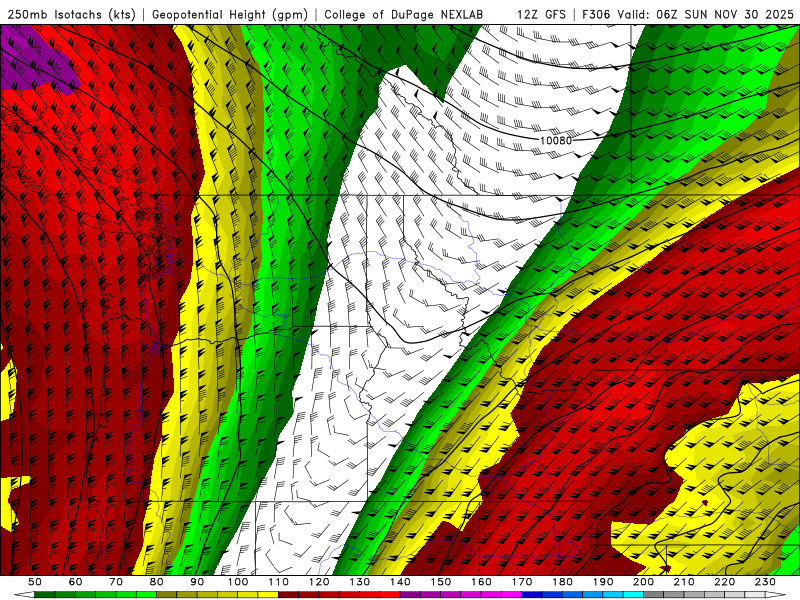
Task: Click the 230 knot legend label
Action: [x=765, y=582]
